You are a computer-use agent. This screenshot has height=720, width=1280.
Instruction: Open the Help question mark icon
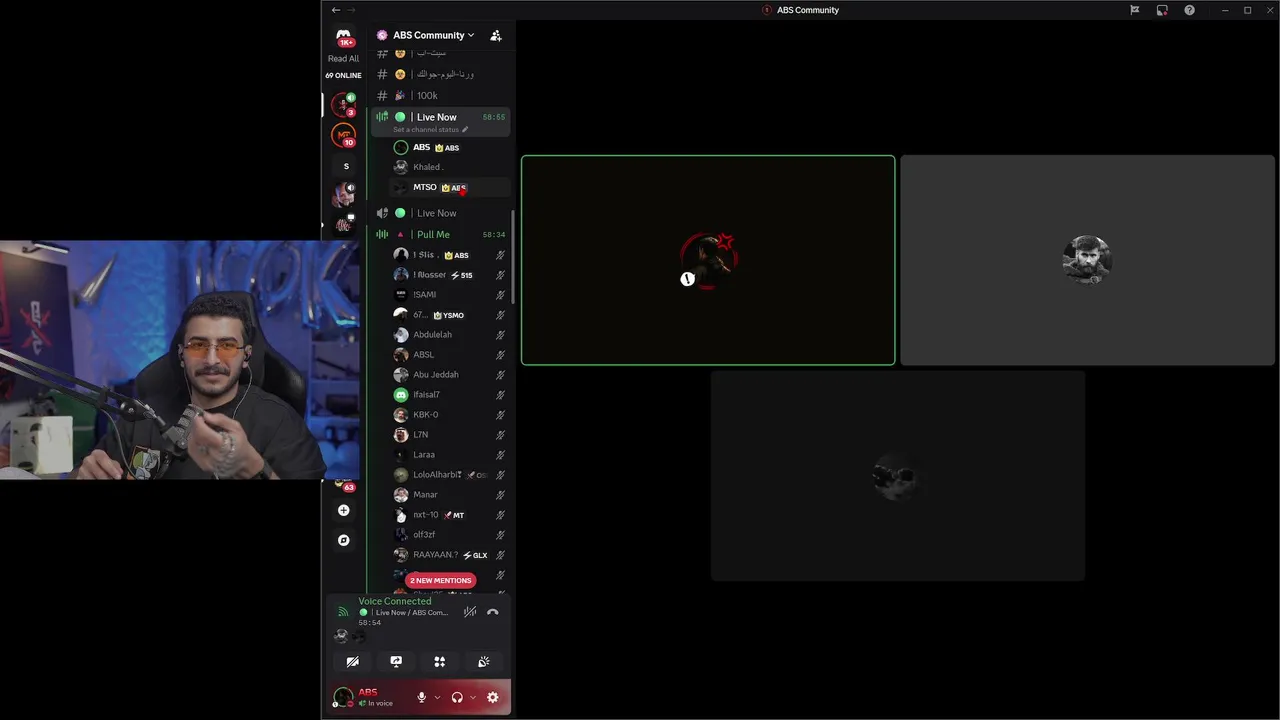click(1189, 10)
